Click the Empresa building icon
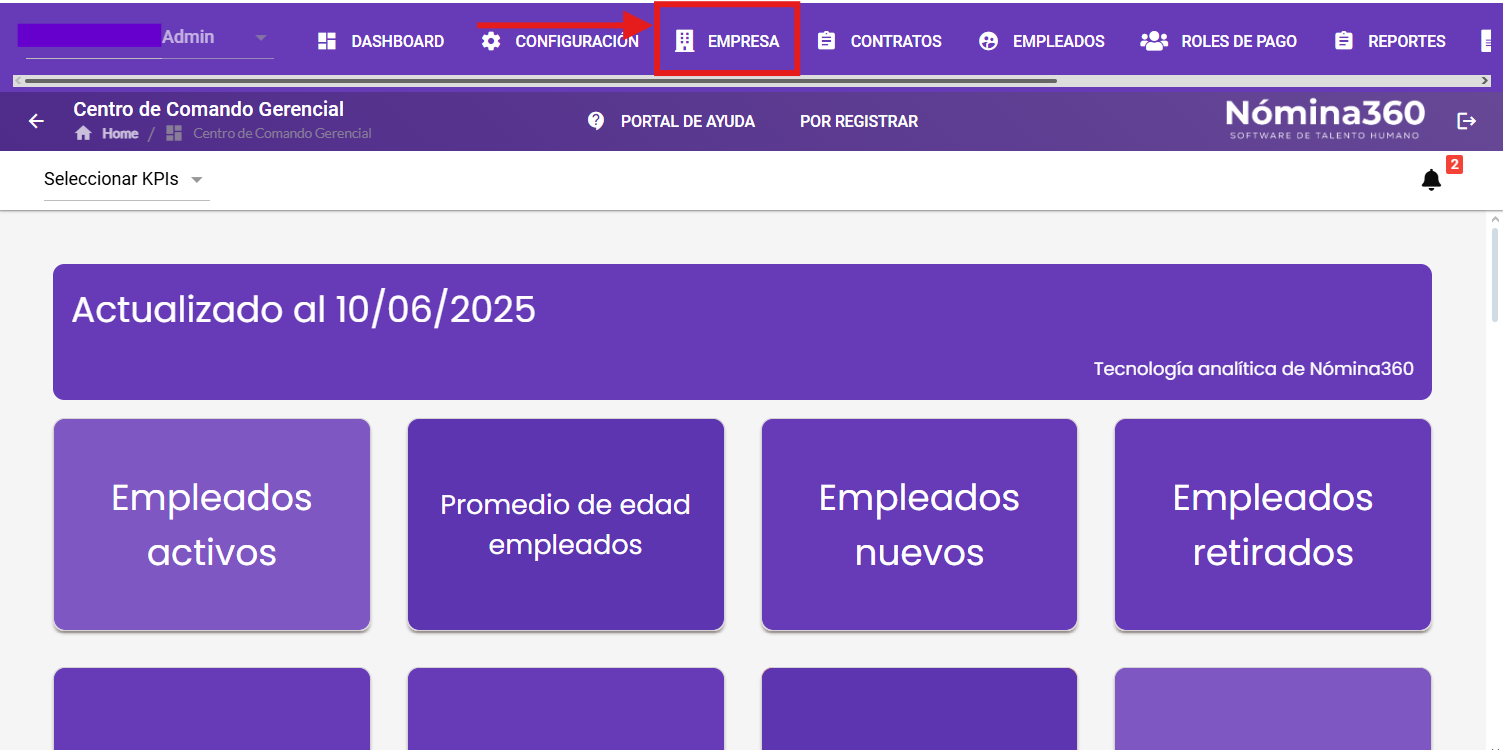The height and width of the screenshot is (750, 1503). point(685,41)
